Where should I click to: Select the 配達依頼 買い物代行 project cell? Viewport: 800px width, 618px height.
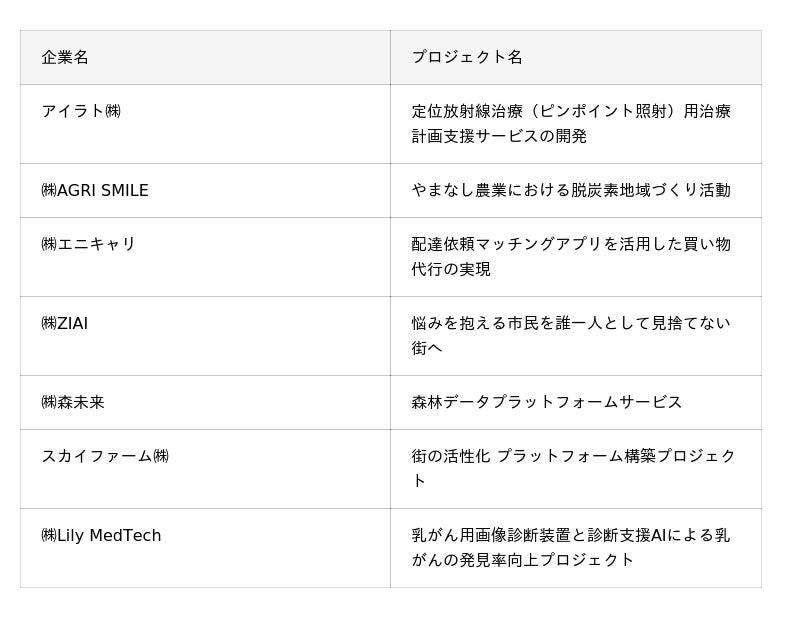(571, 256)
